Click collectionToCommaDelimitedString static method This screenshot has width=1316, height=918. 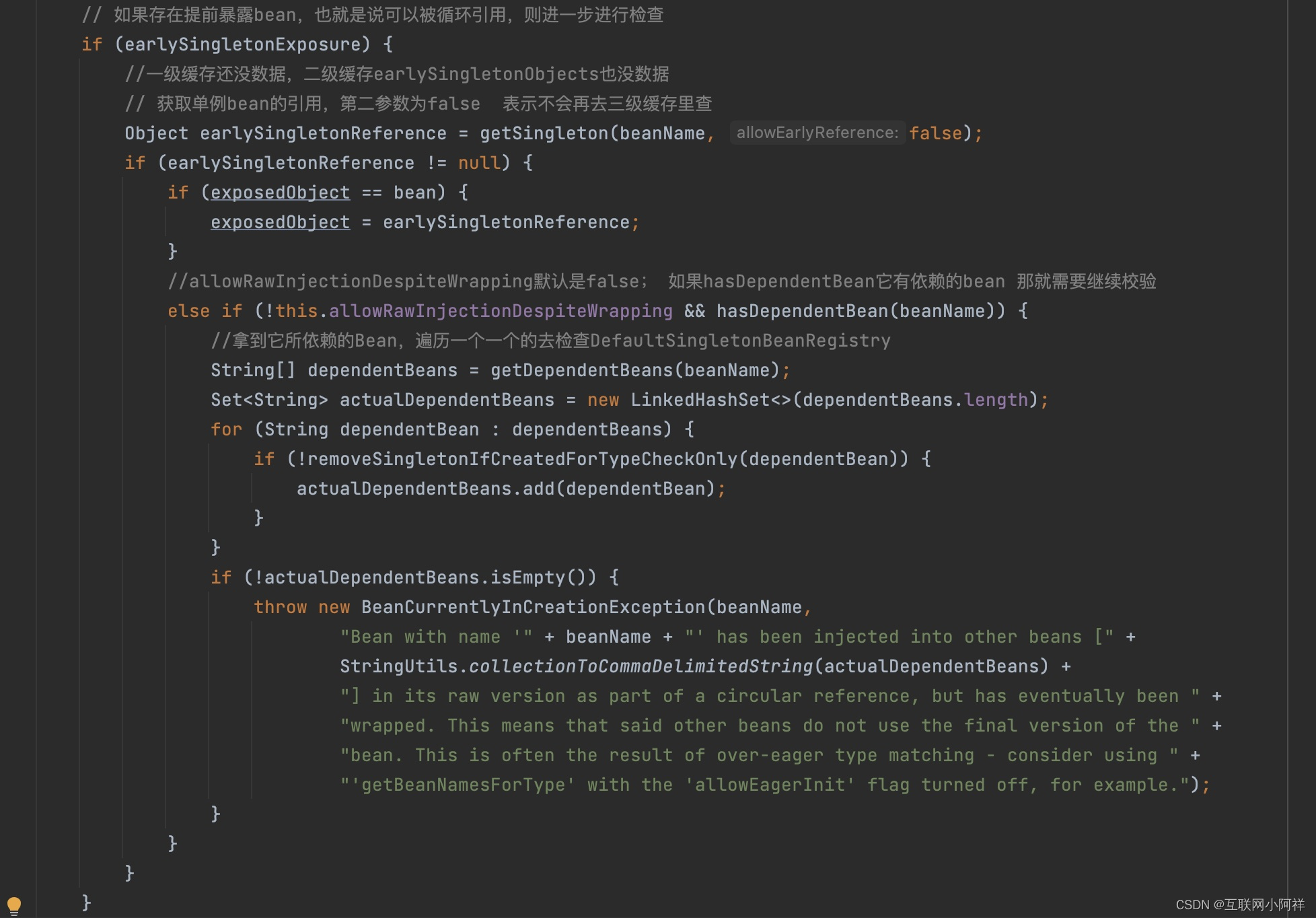tap(641, 666)
